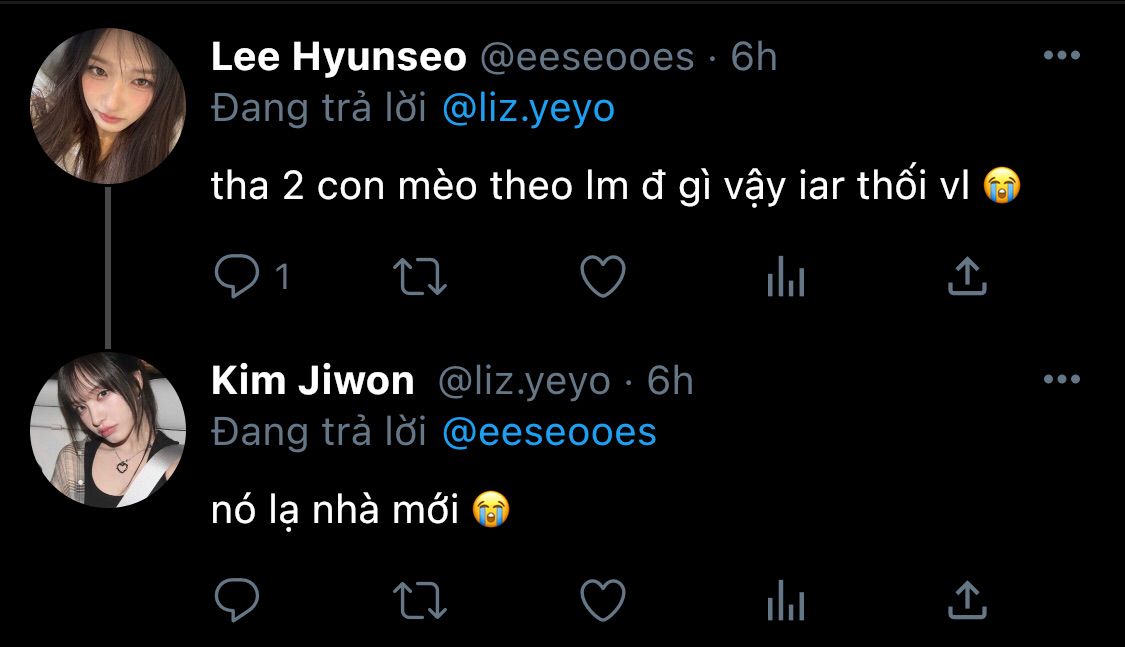Open the @liz.yeyo mention link
This screenshot has width=1125, height=647.
[x=529, y=110]
